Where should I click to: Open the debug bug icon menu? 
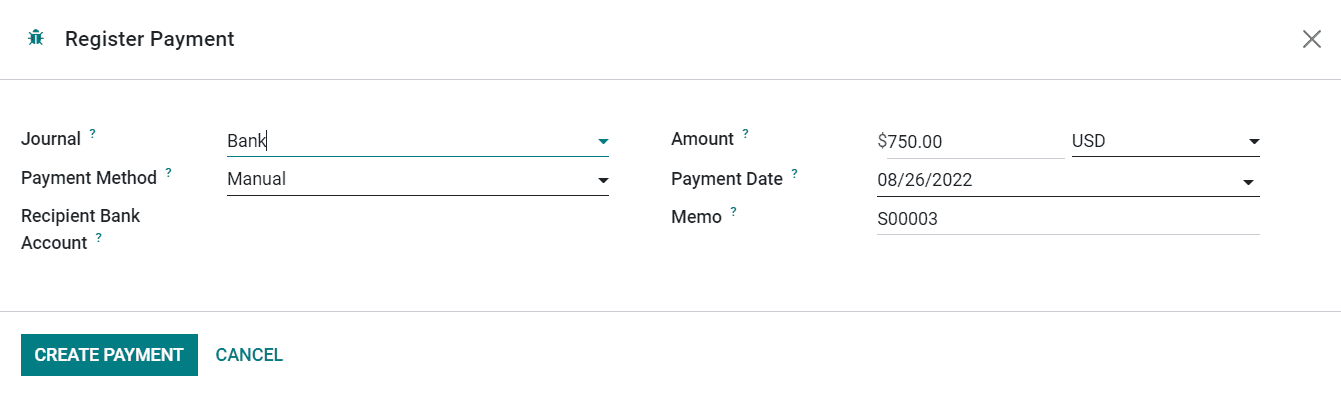[36, 39]
